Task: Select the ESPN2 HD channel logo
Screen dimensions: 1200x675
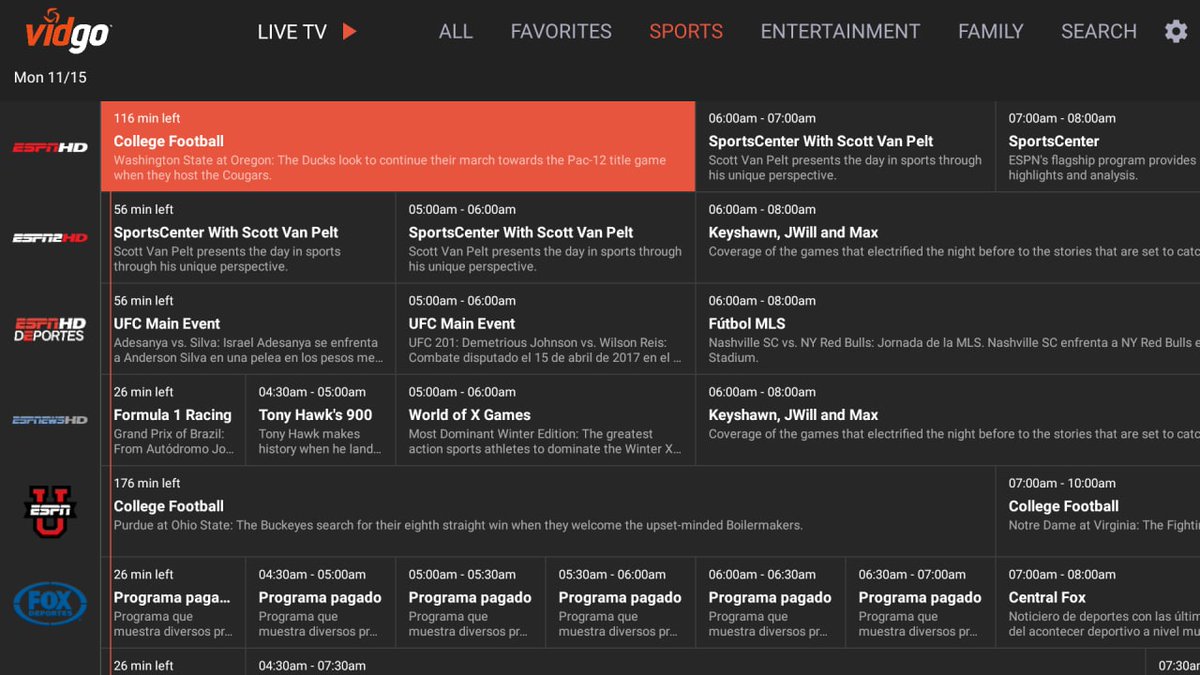Action: [50, 238]
